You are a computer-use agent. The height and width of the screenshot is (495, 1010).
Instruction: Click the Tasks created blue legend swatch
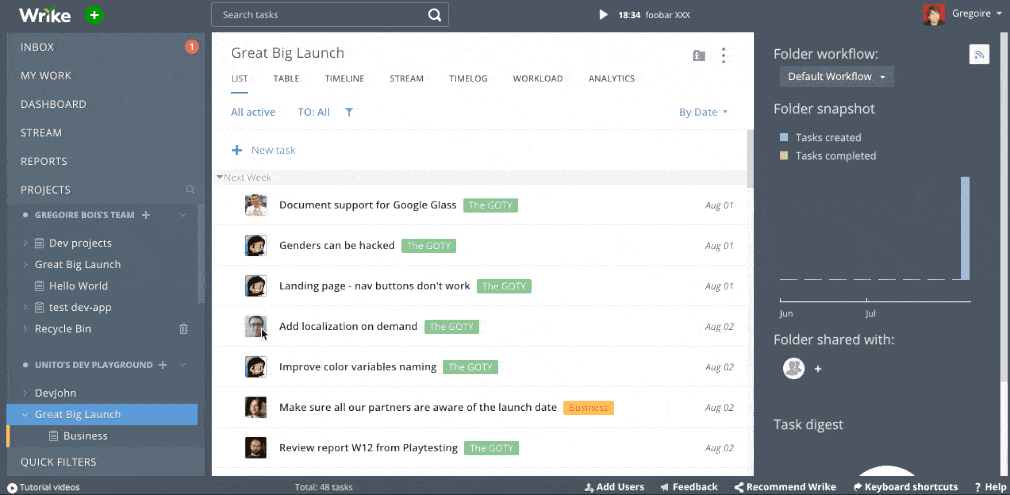pyautogui.click(x=784, y=137)
